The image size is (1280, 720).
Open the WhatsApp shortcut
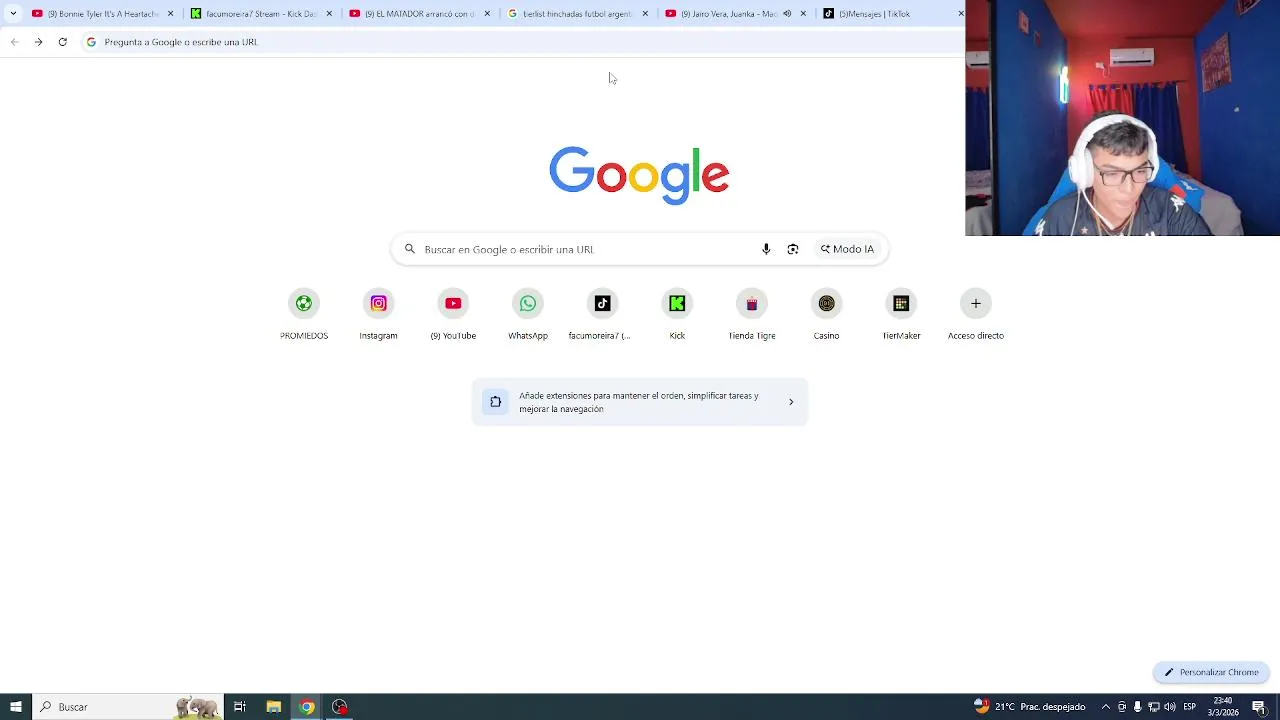tap(528, 315)
